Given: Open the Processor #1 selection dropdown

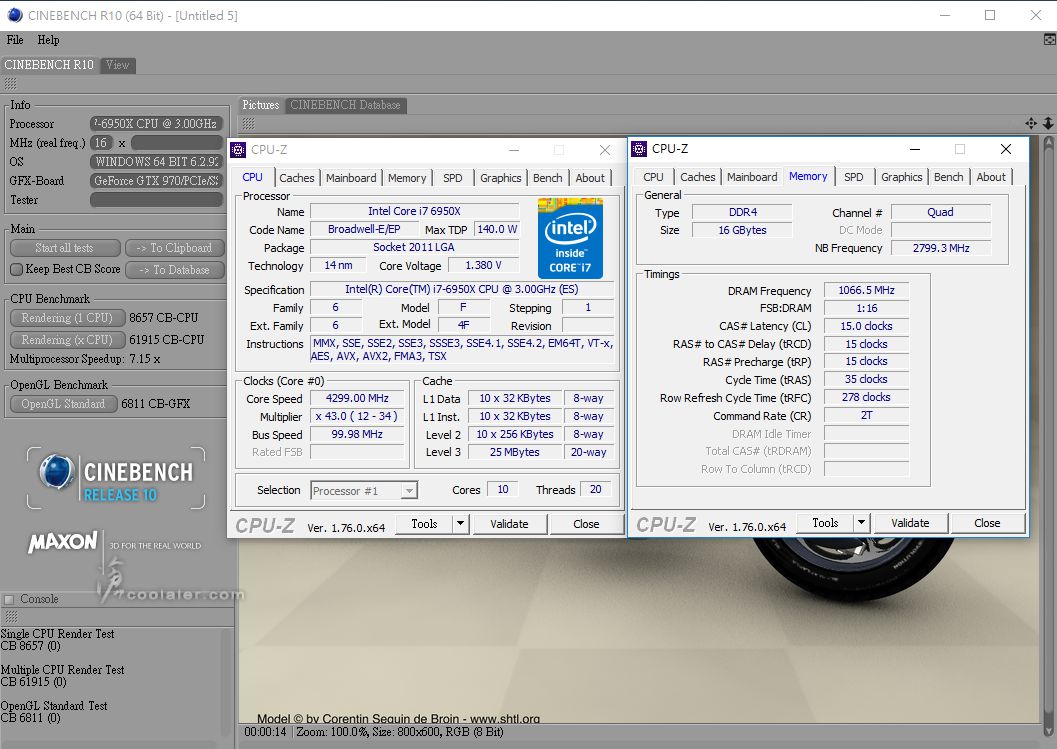Looking at the screenshot, I should click(409, 490).
